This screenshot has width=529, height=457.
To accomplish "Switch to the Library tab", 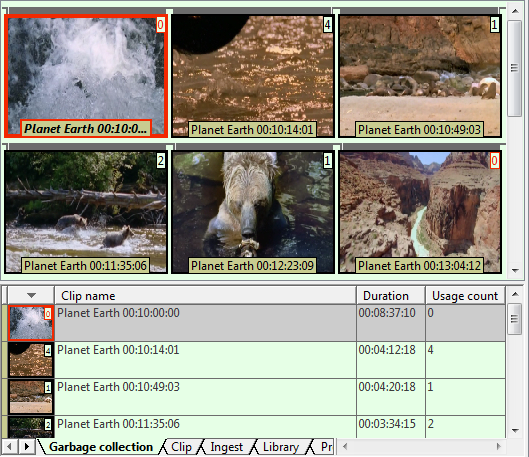I will point(281,447).
